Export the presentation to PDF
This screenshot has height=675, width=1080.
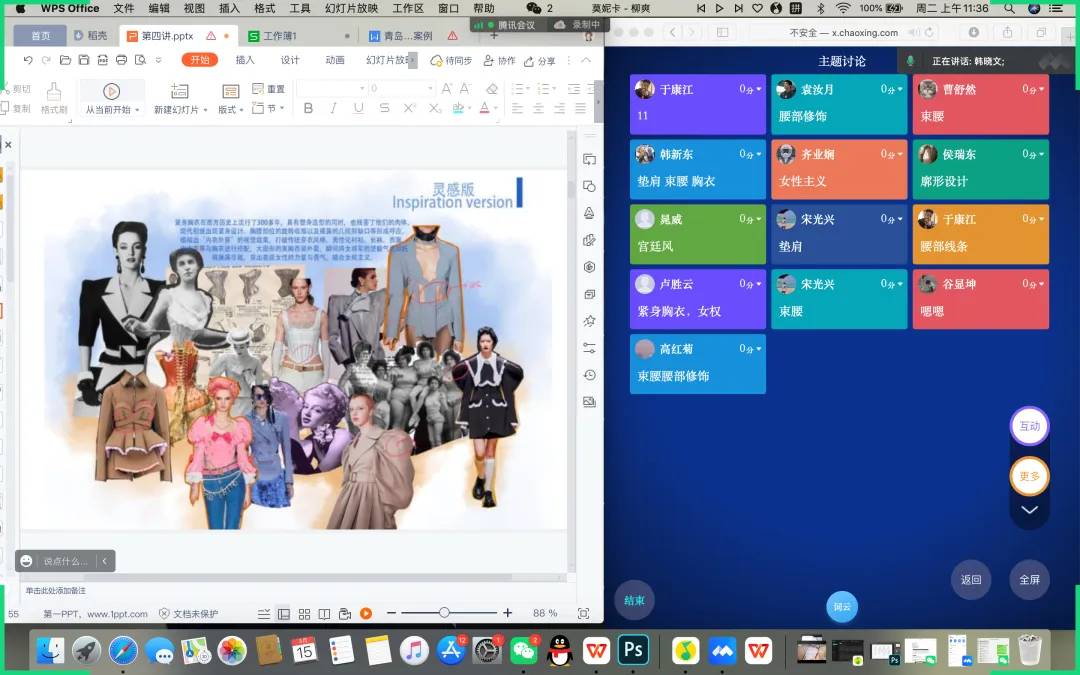point(103,61)
